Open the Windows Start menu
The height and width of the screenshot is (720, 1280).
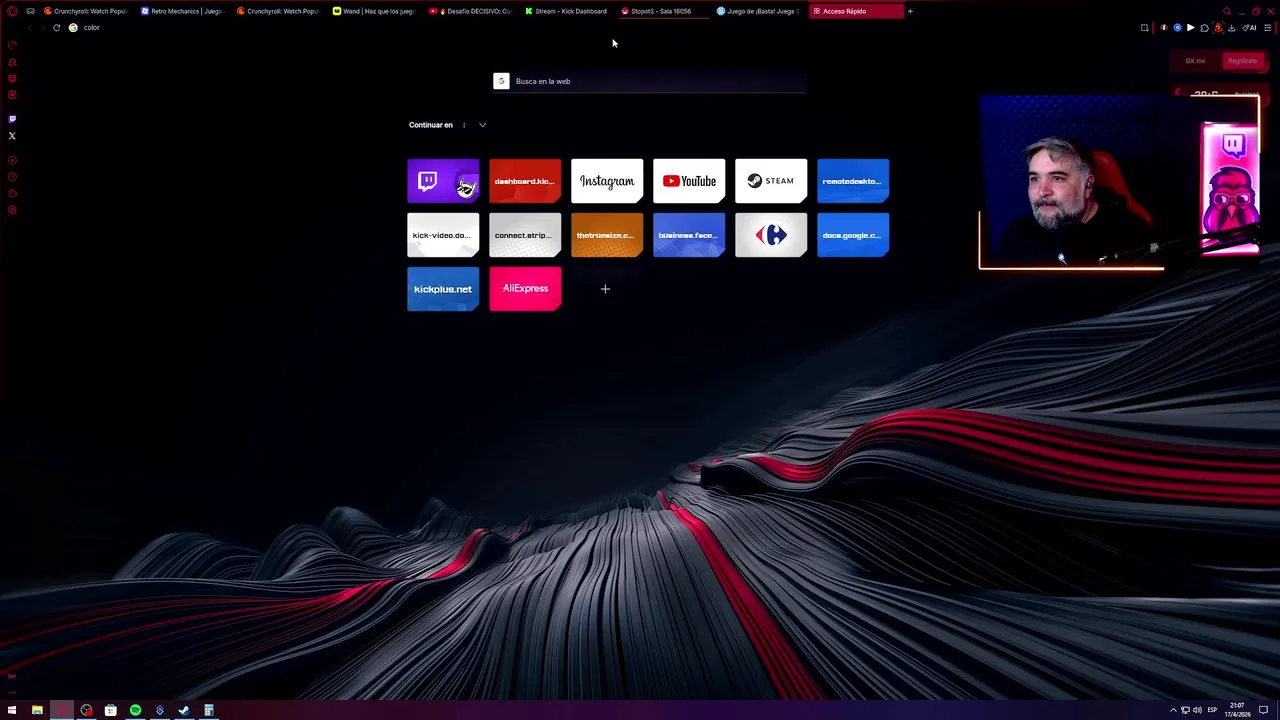[x=12, y=710]
